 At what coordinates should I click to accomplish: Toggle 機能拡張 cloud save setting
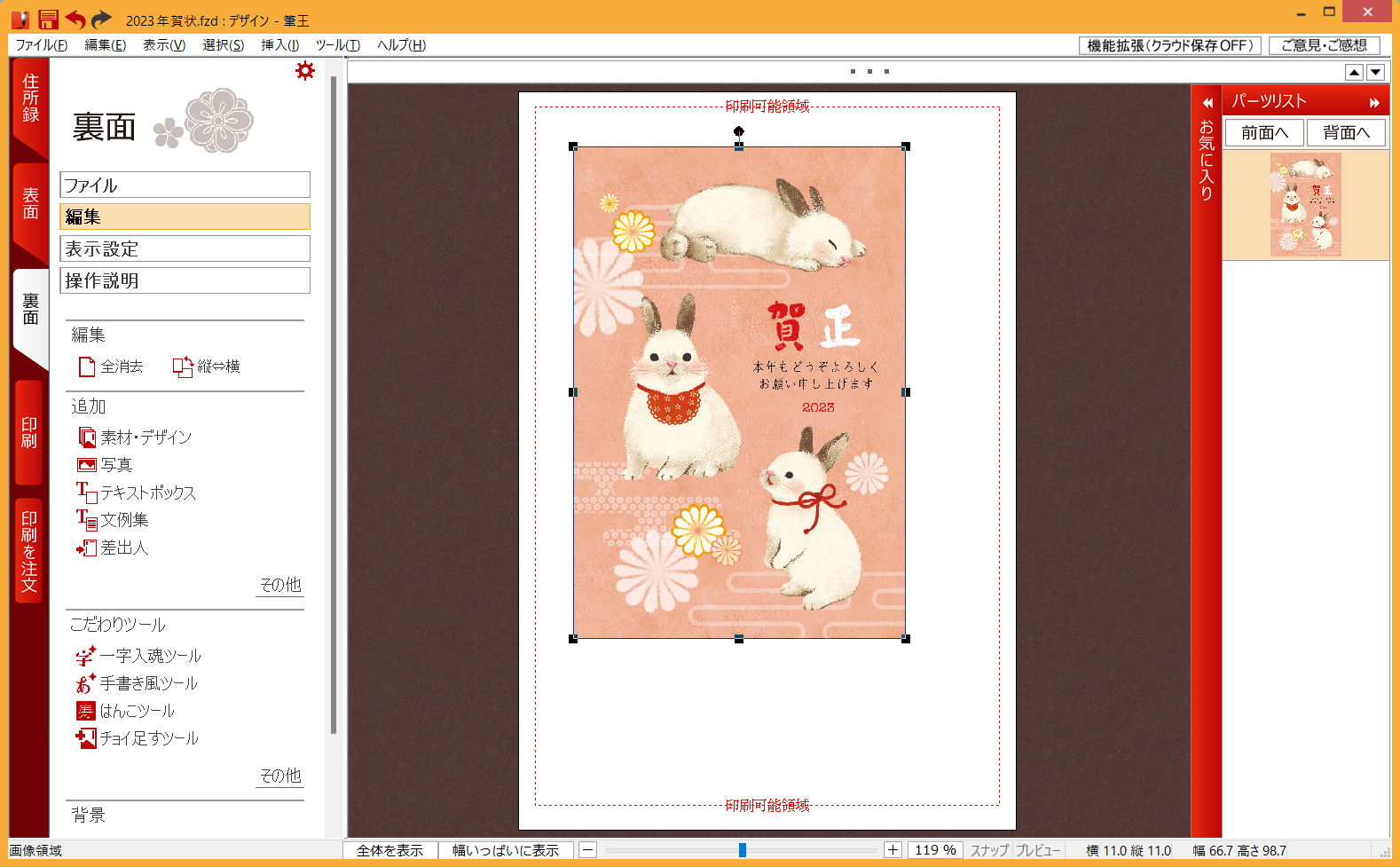[1169, 45]
